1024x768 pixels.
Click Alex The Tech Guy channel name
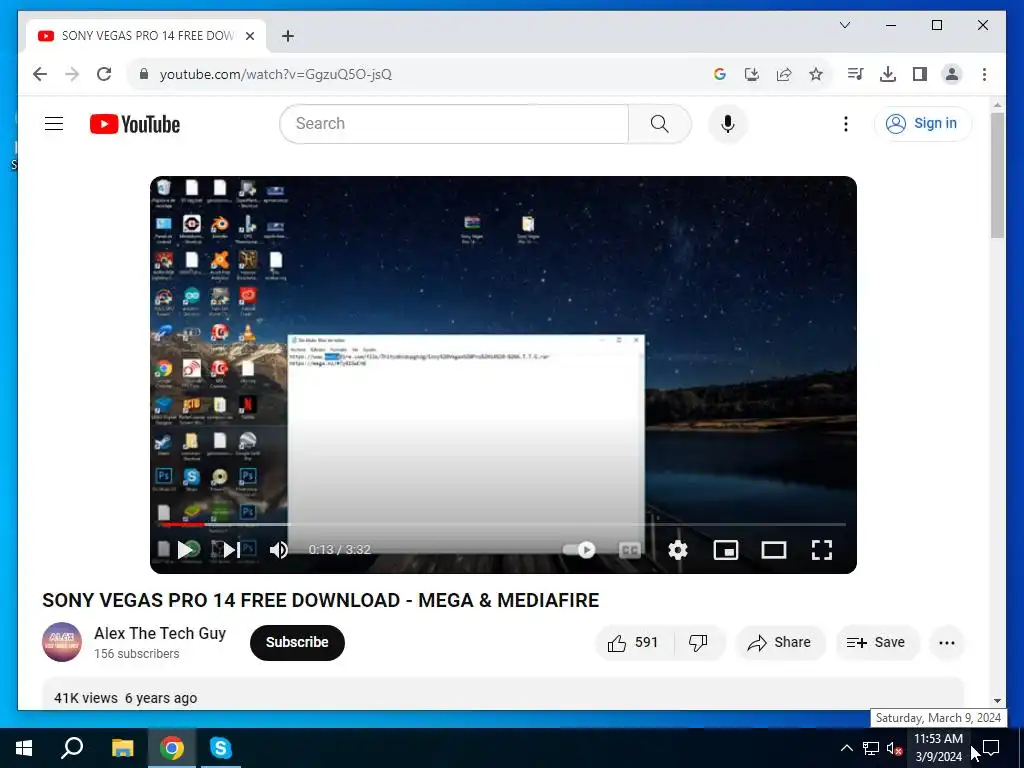[160, 633]
